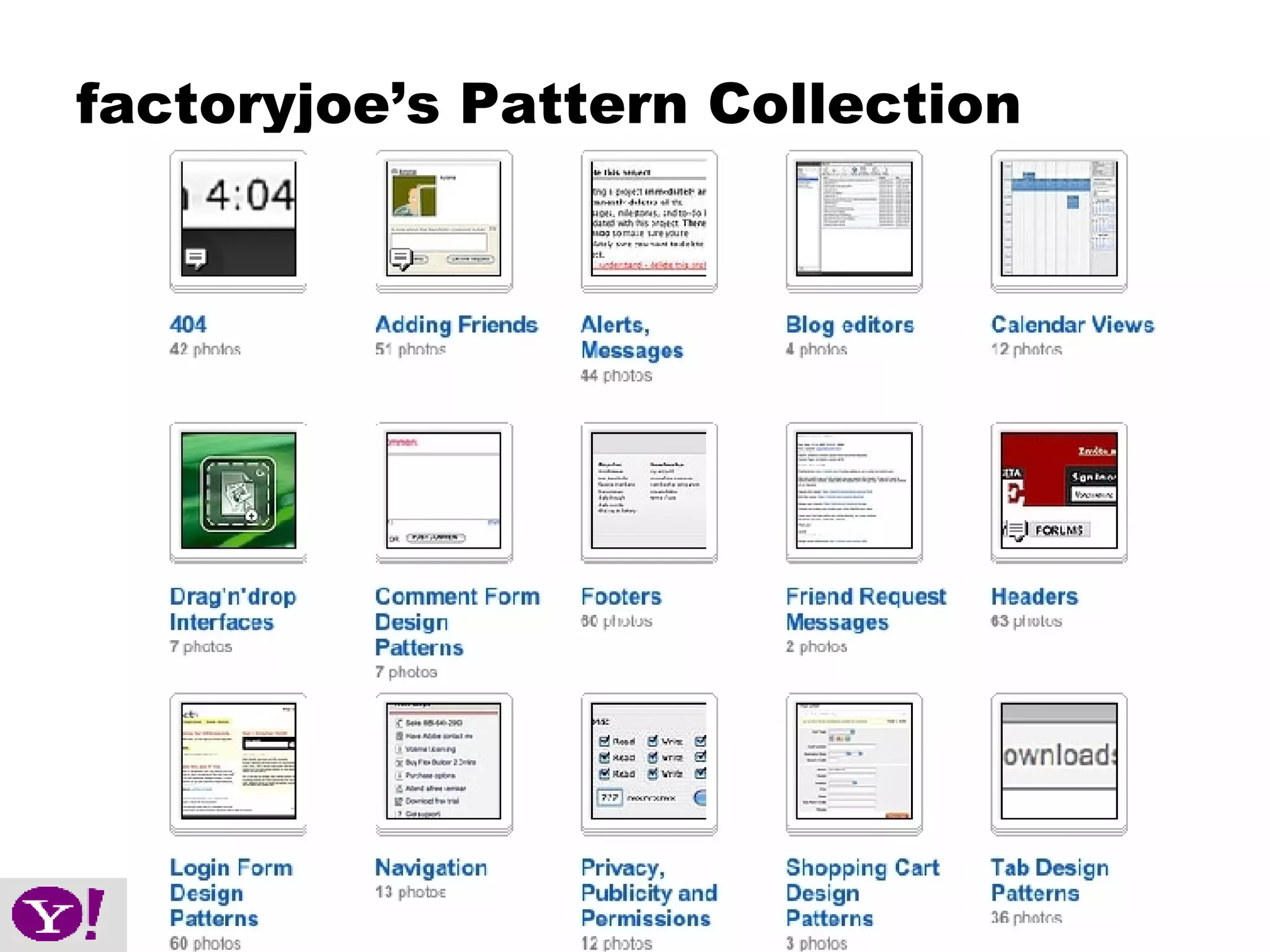The height and width of the screenshot is (952, 1270).
Task: Click '3 photos' under Shopping Cart Design Patterns
Action: pyautogui.click(x=816, y=943)
